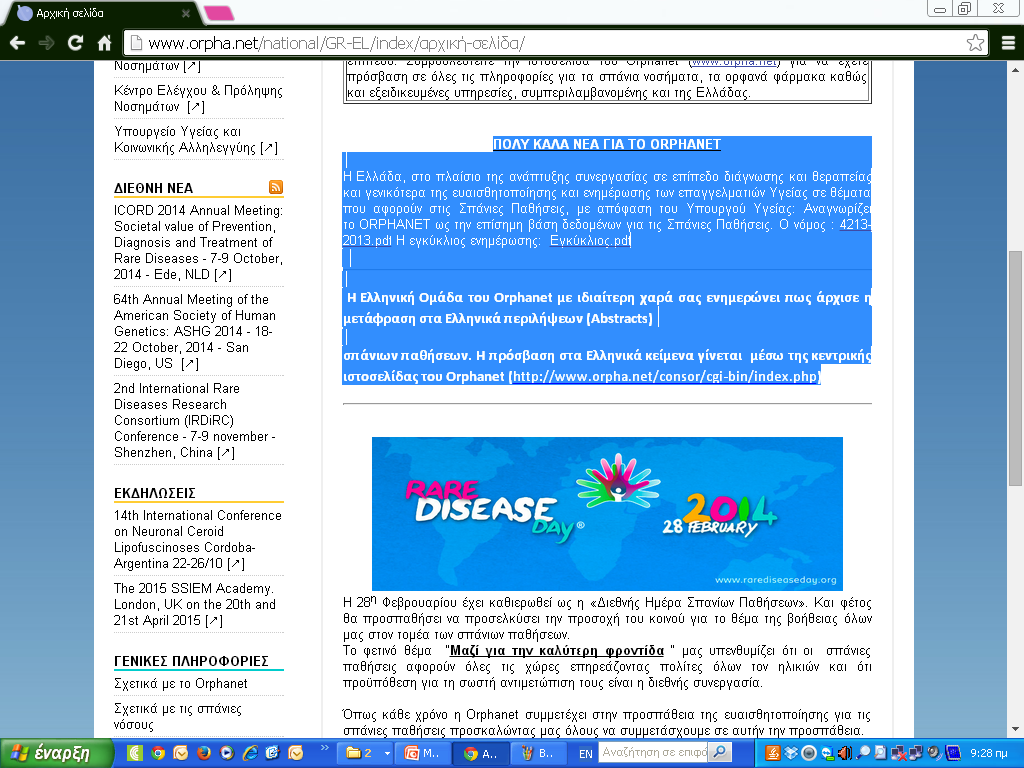Screen dimensions: 1024x768
Task: Open the 64th ASHG Annual Meeting link
Action: pyautogui.click(x=195, y=331)
